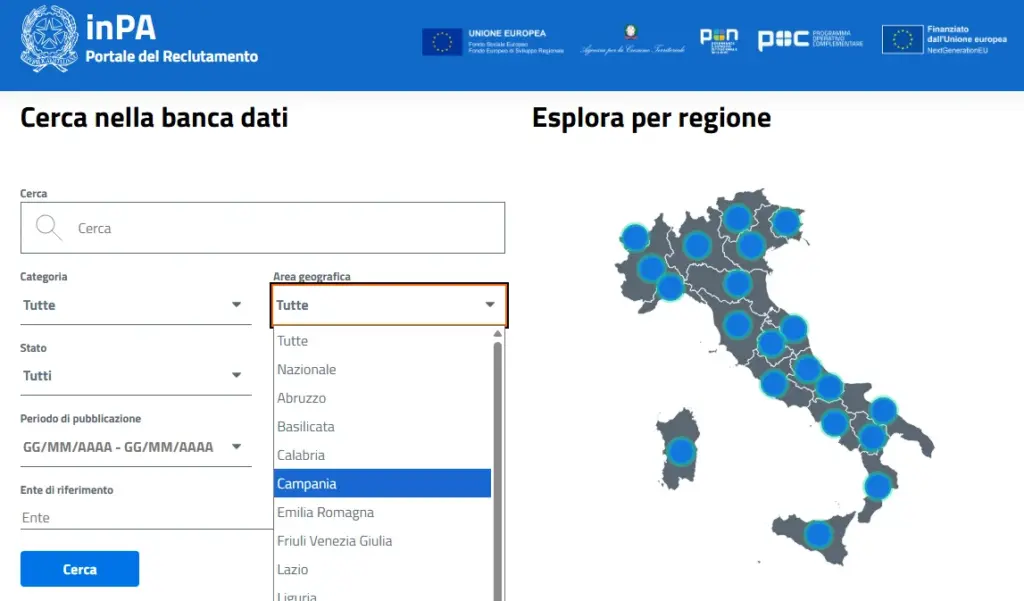1024x601 pixels.
Task: Collapse the Area geografica dropdown
Action: (x=389, y=305)
